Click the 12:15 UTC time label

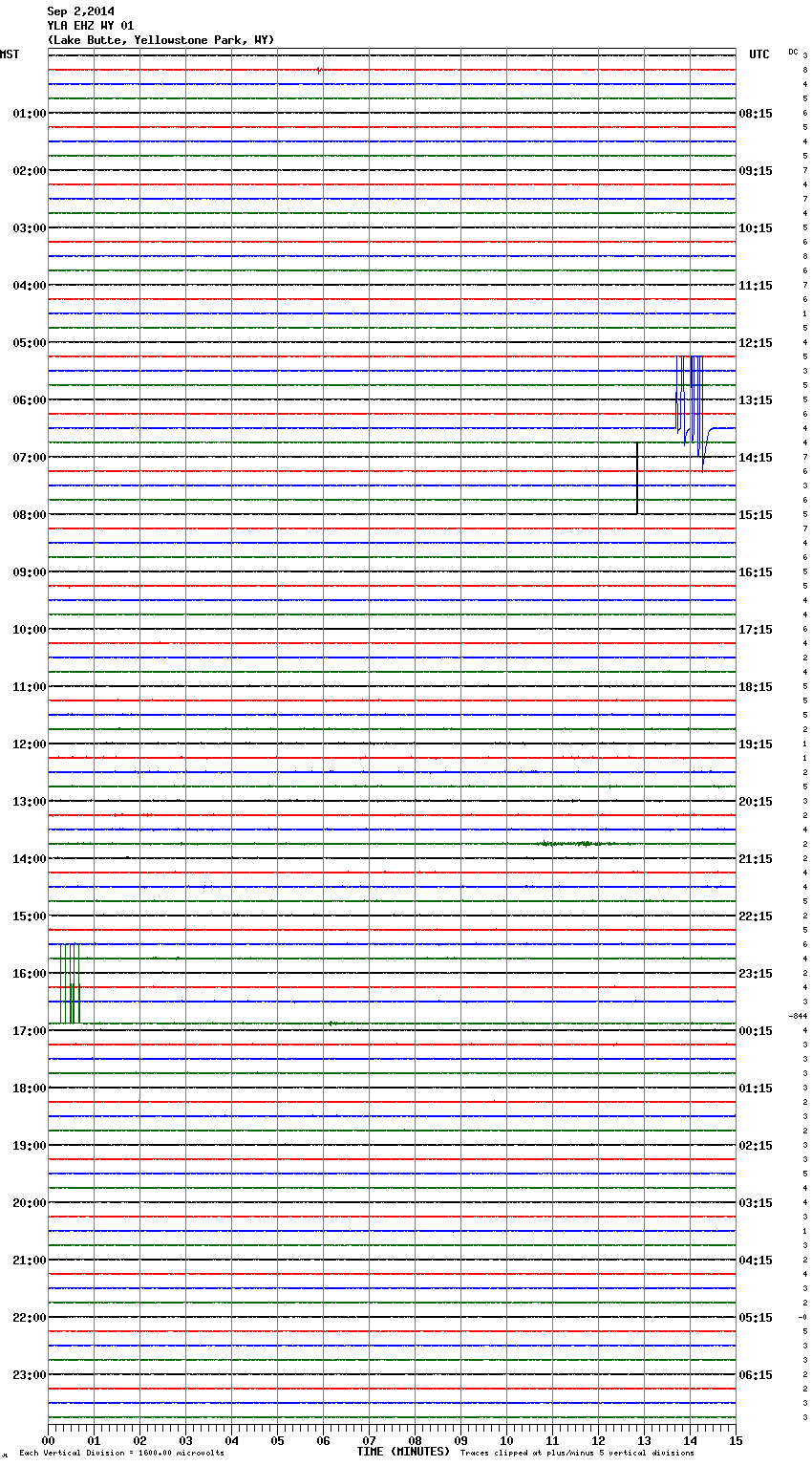coord(756,343)
